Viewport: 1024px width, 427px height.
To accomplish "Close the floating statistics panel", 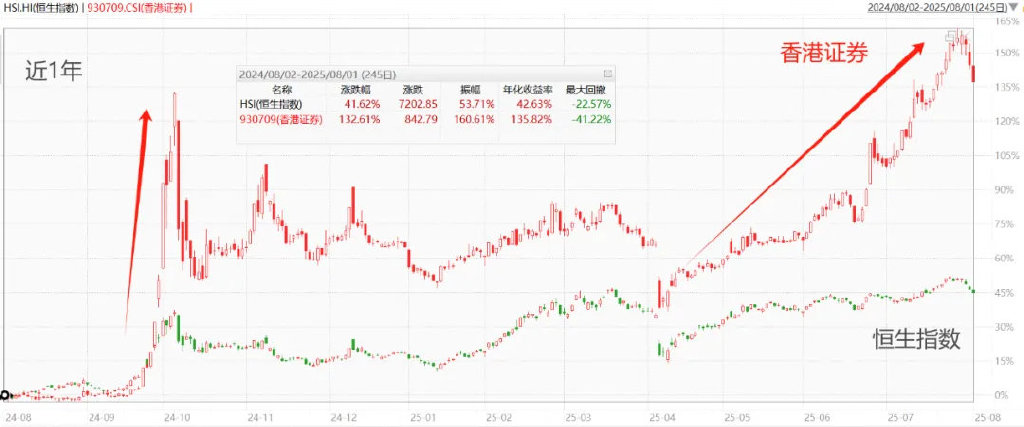I will (607, 74).
